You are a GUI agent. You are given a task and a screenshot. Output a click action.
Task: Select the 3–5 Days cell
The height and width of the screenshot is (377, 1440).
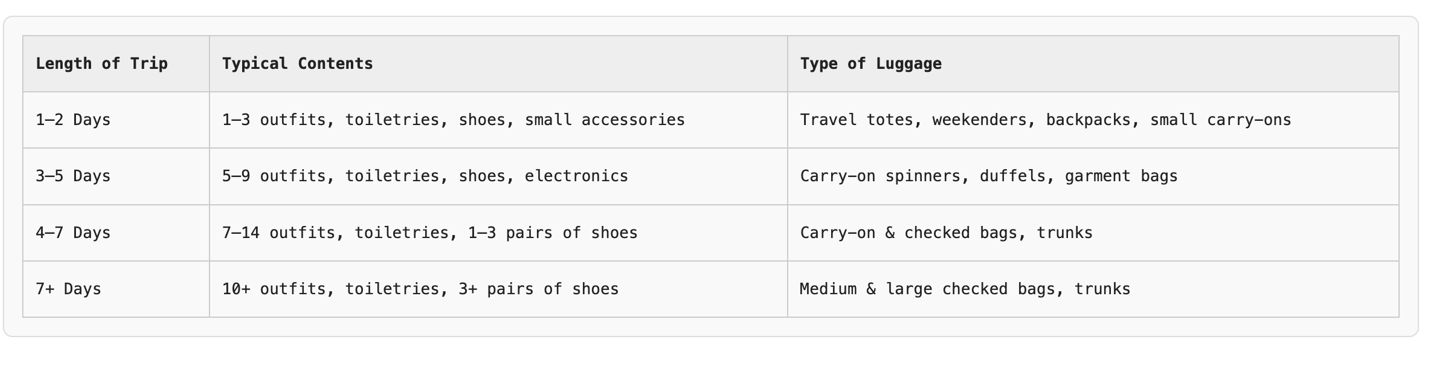(x=116, y=176)
